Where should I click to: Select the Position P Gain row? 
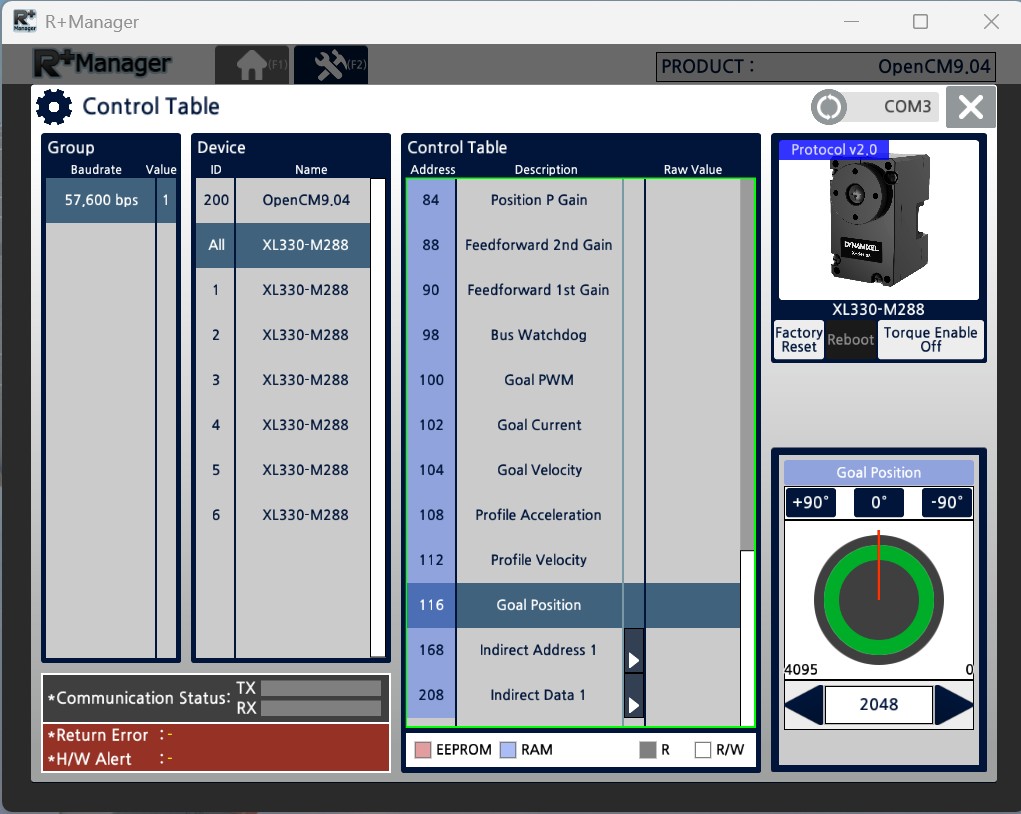tap(573, 201)
